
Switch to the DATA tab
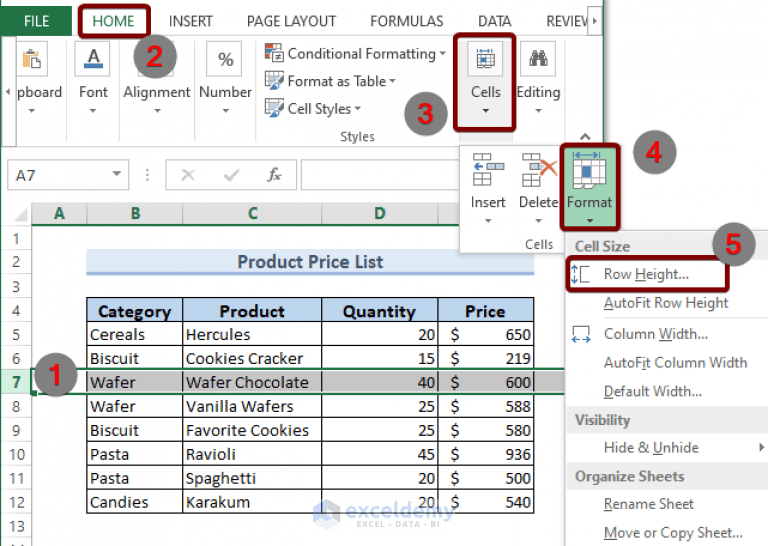494,21
